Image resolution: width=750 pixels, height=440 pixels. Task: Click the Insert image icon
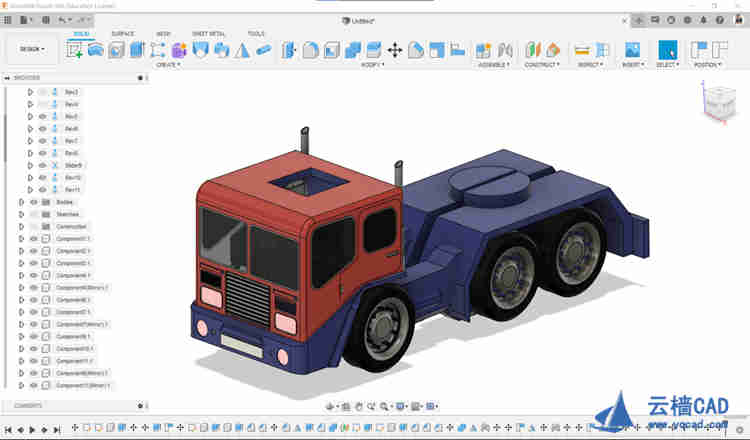click(632, 50)
